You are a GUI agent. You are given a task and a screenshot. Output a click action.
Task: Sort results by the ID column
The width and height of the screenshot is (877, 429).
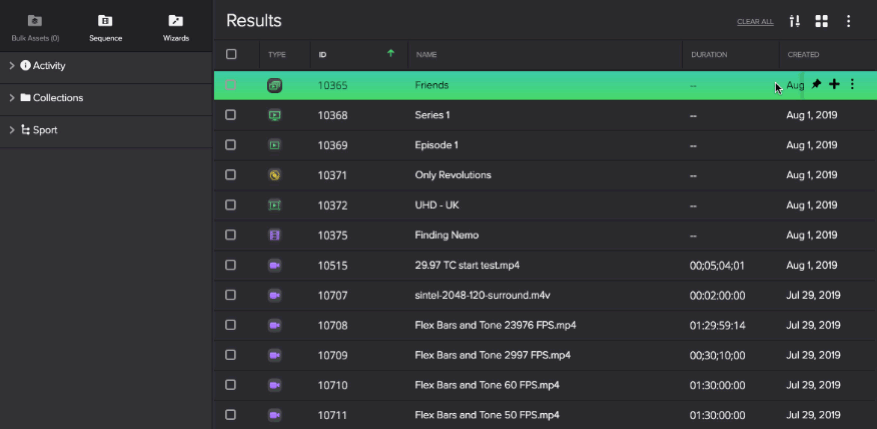pos(323,54)
